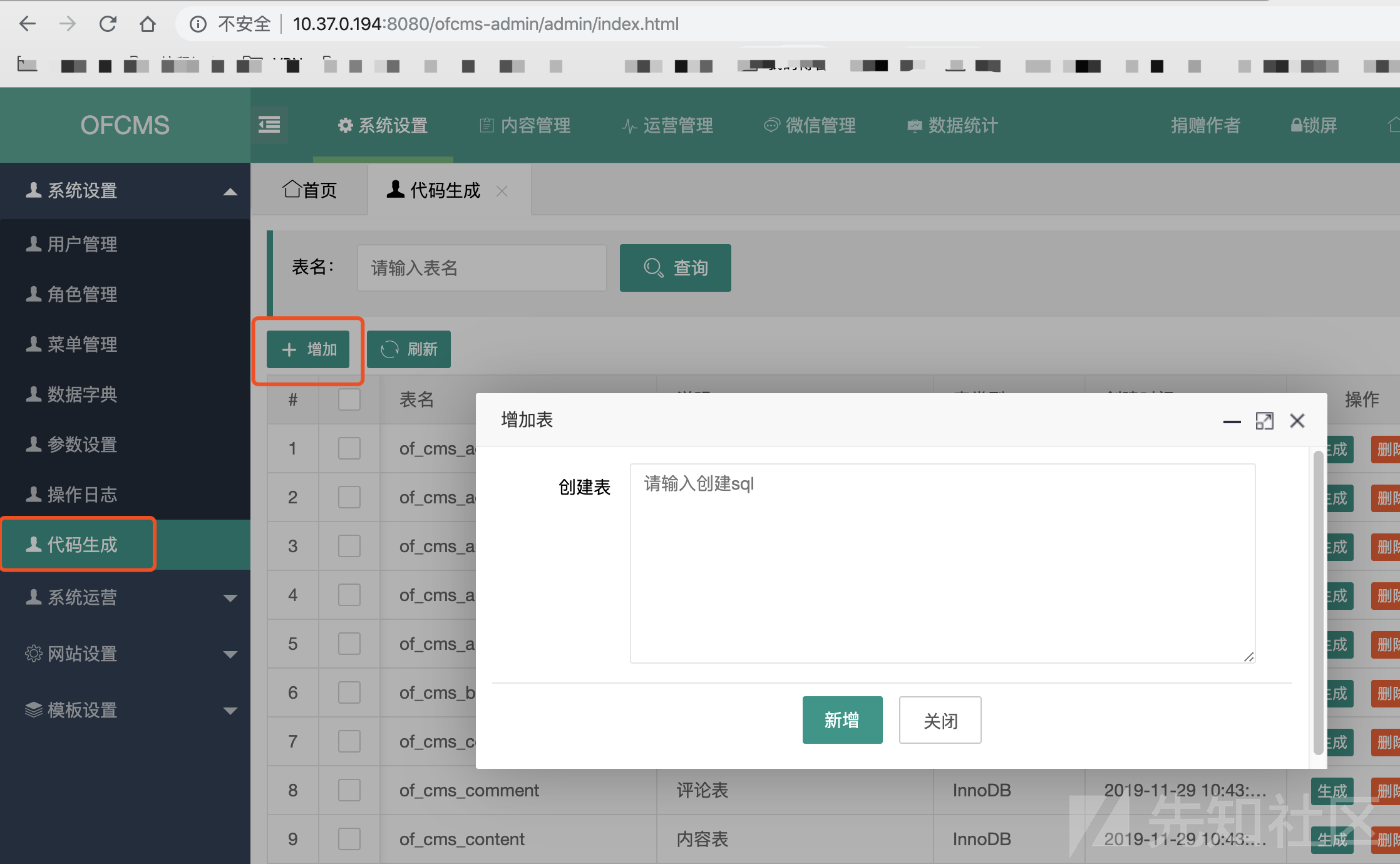Screen dimensions: 1400x864
Task: Open 参数设置 in the sidebar
Action: point(125,445)
